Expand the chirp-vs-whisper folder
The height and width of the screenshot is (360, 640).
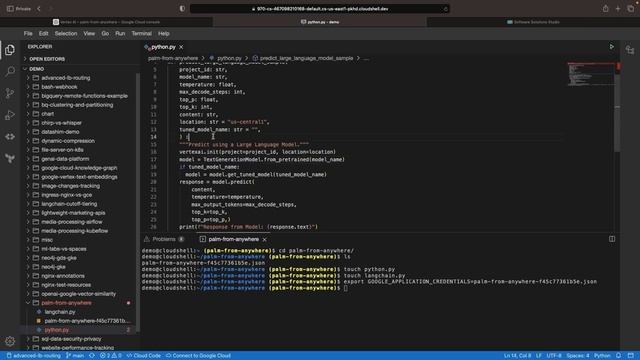(62, 123)
